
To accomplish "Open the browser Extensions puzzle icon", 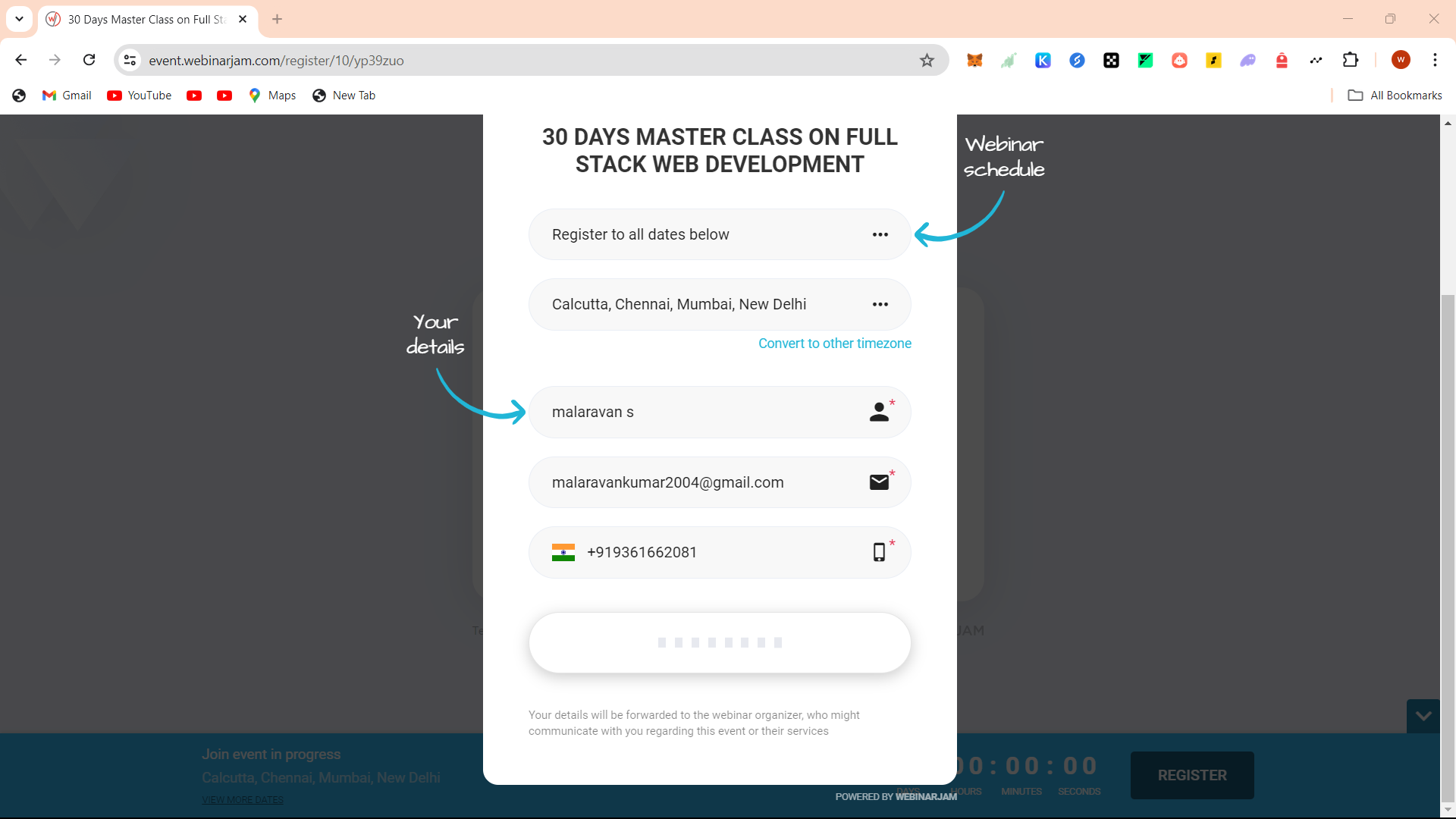I will click(1350, 60).
